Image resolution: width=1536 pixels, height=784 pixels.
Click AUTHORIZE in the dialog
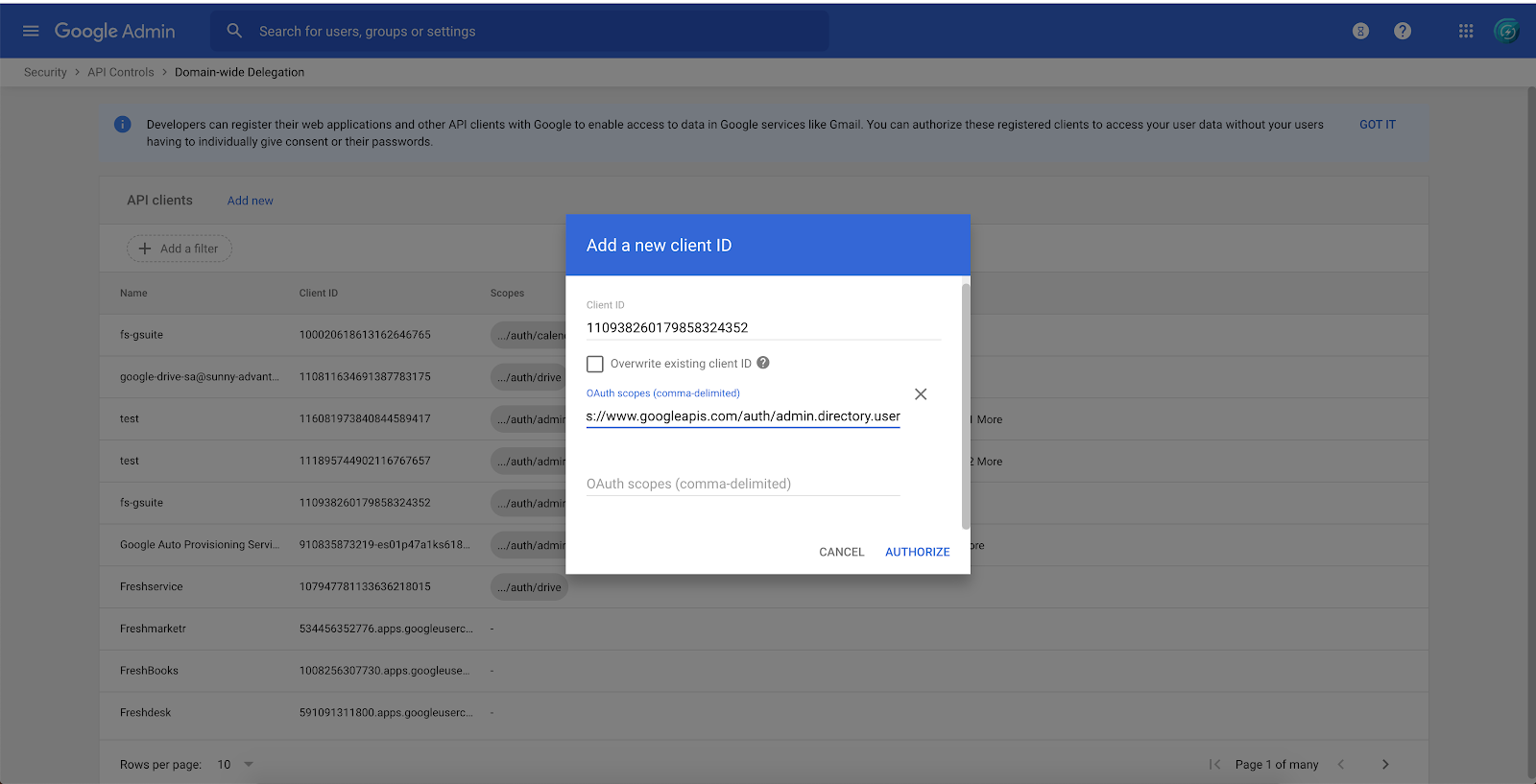pos(918,552)
